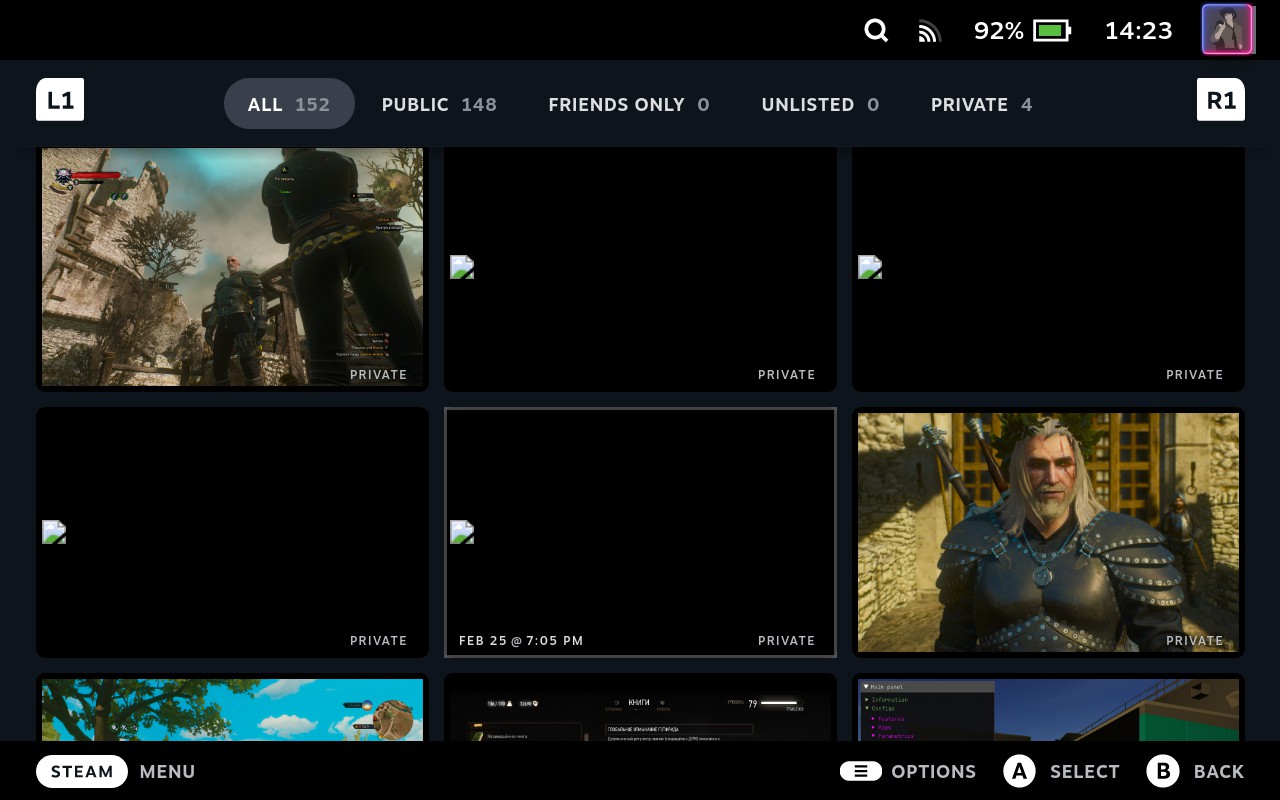Click the 'FEB 25 @ 7:05 PM' date label
The width and height of the screenshot is (1280, 800).
[x=521, y=640]
